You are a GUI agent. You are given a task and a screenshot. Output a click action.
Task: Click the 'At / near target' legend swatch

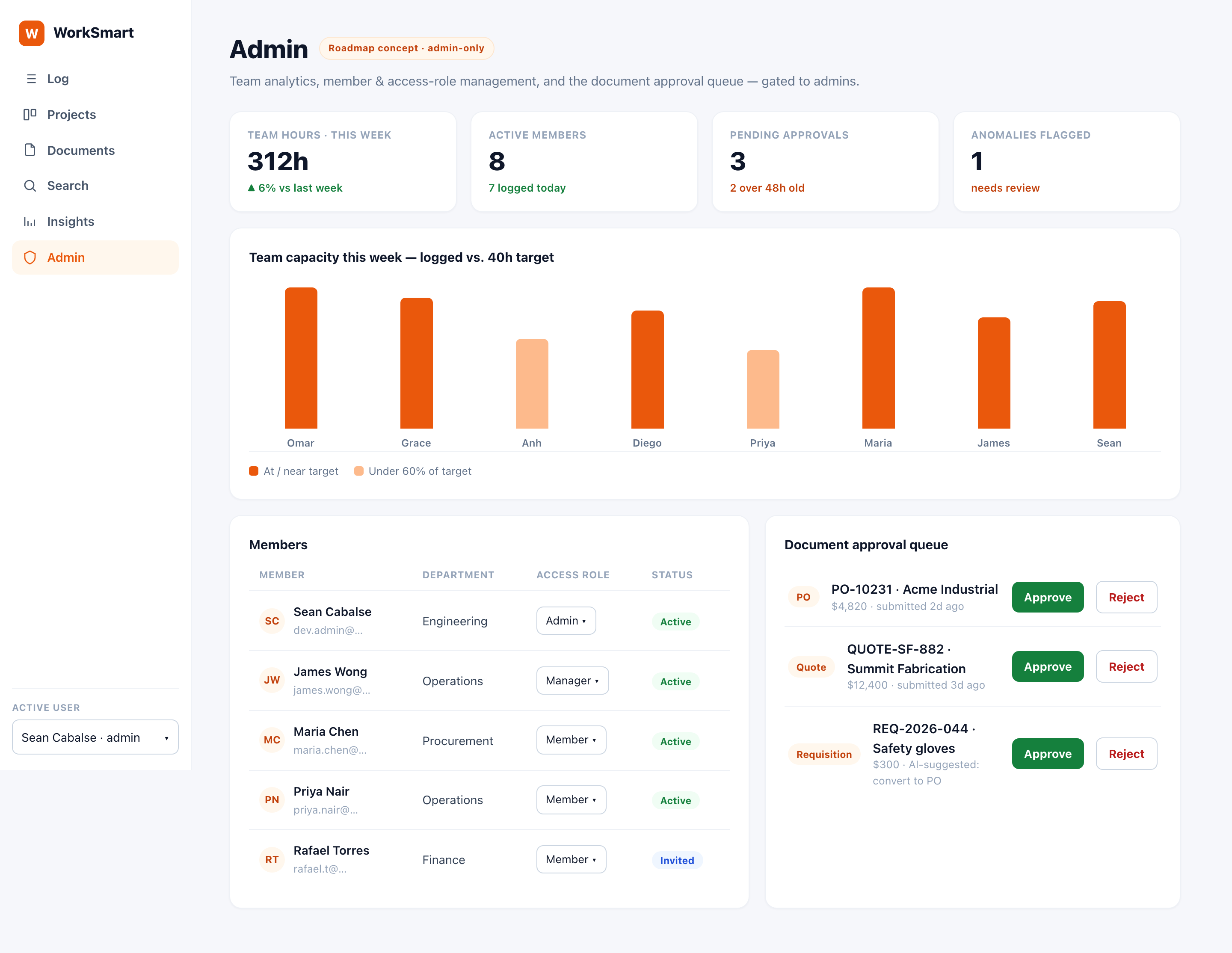coord(254,471)
